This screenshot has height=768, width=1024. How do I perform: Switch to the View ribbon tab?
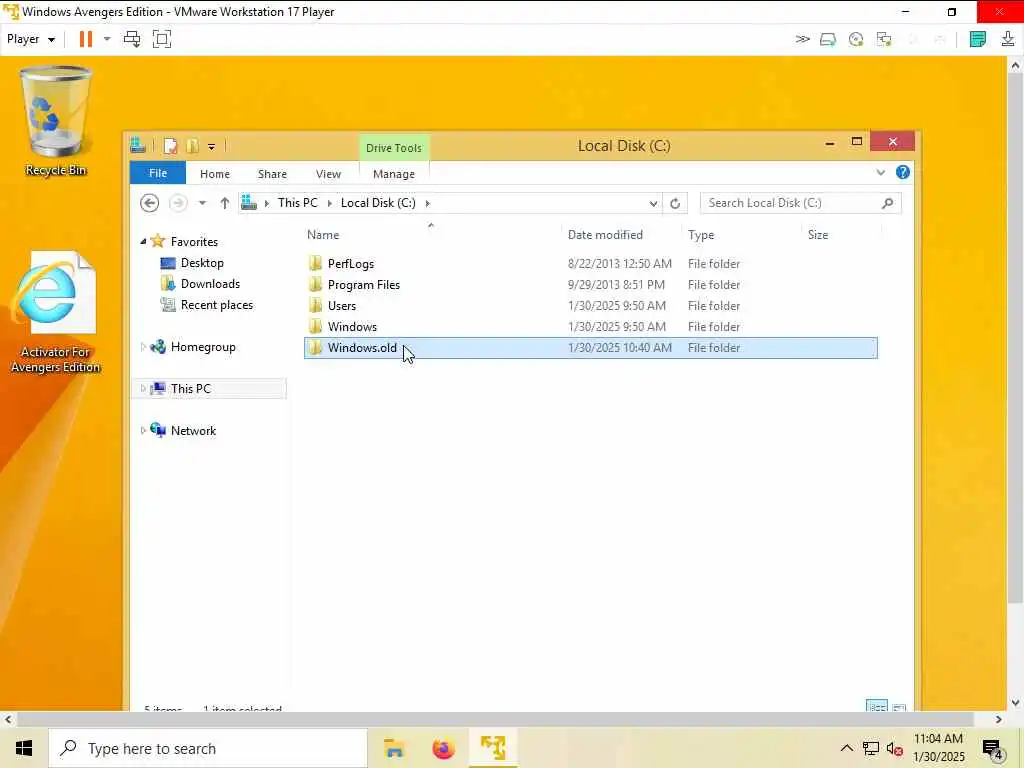coord(328,174)
